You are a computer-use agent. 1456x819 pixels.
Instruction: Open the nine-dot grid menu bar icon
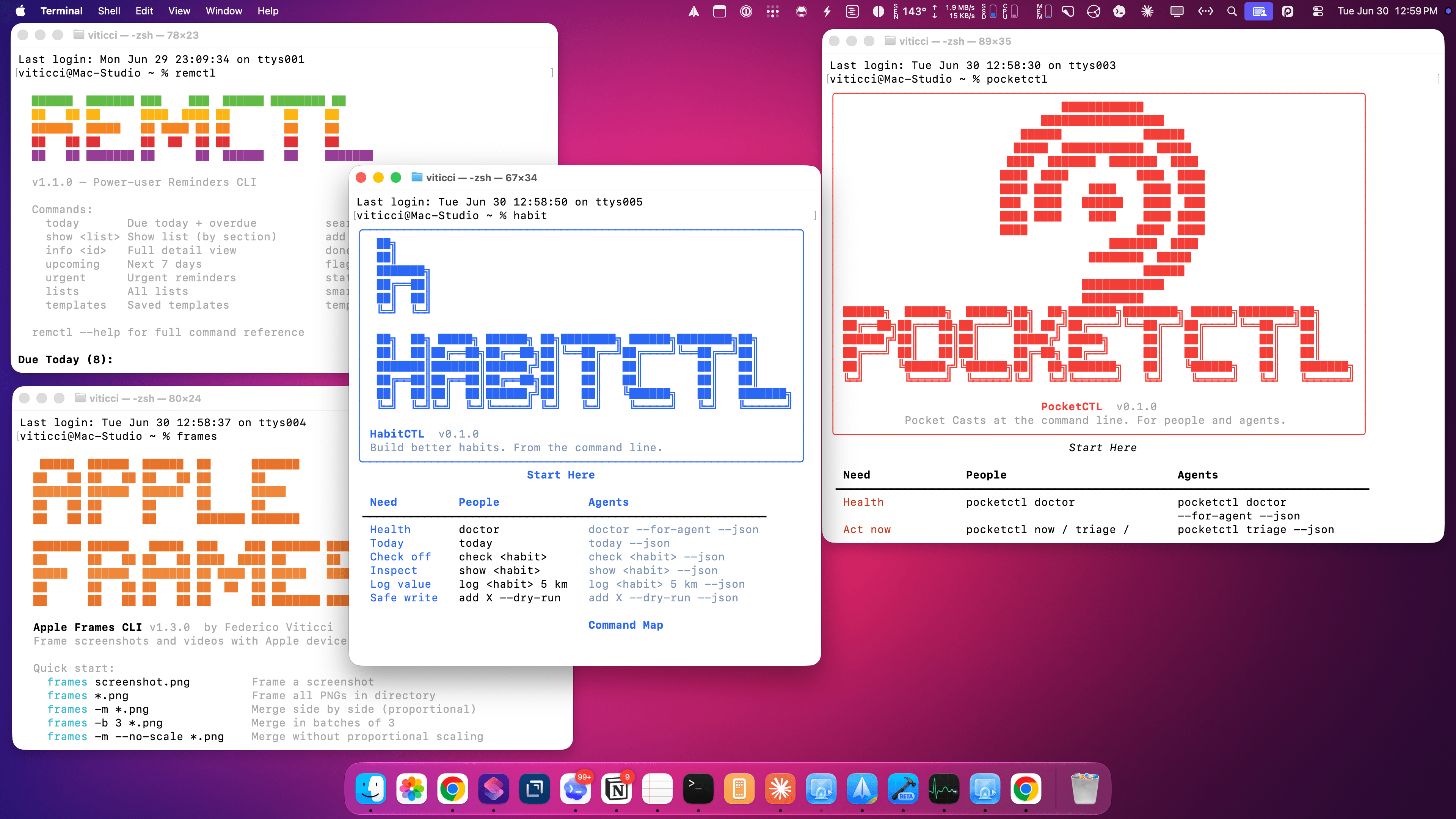coord(773,11)
